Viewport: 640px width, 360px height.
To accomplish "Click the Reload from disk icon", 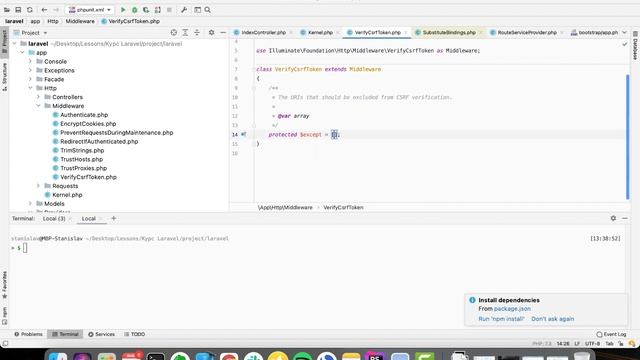I will tap(30, 10).
